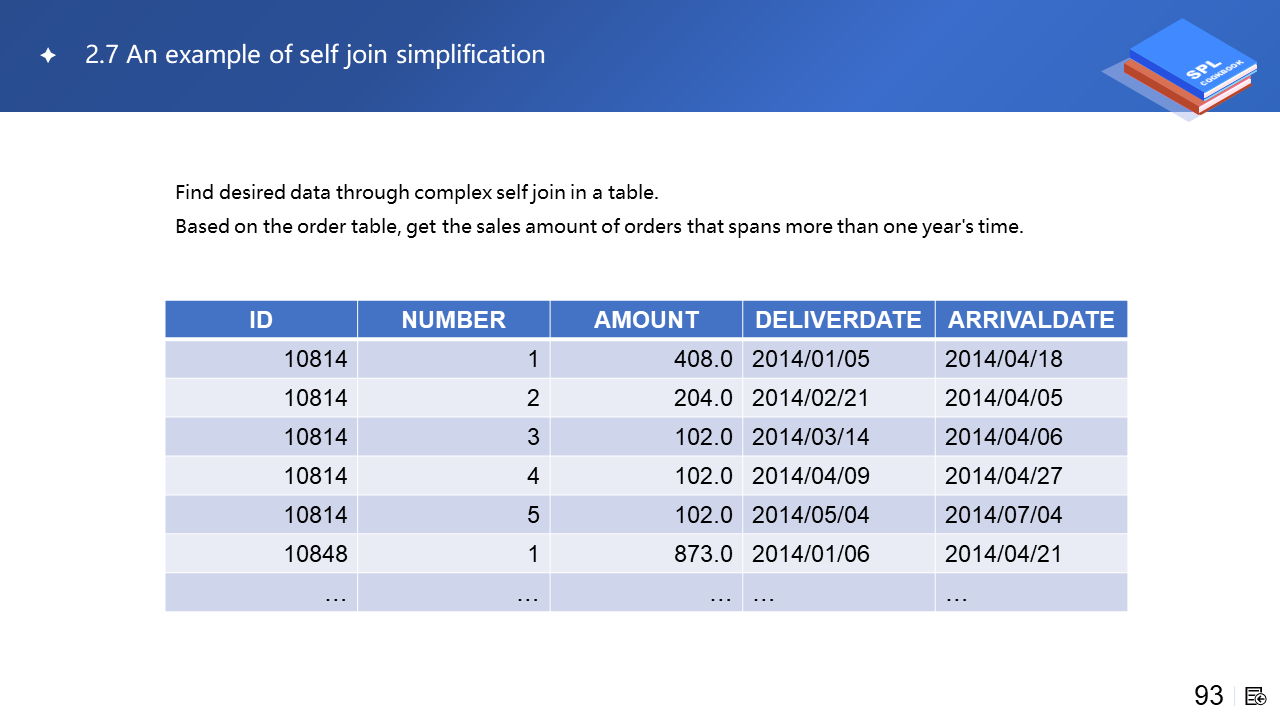Click the AMOUNT column header
This screenshot has height=720, width=1280.
point(646,320)
